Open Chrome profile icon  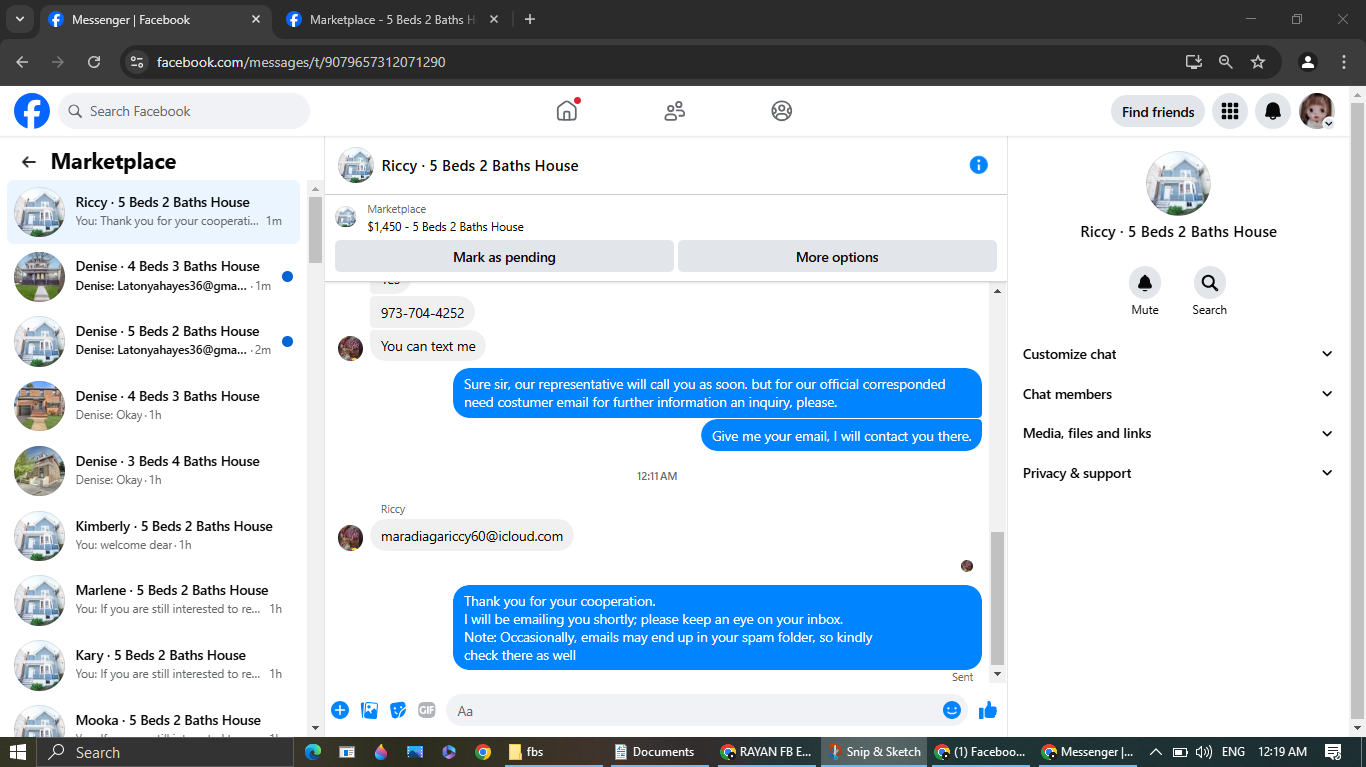[x=1308, y=62]
